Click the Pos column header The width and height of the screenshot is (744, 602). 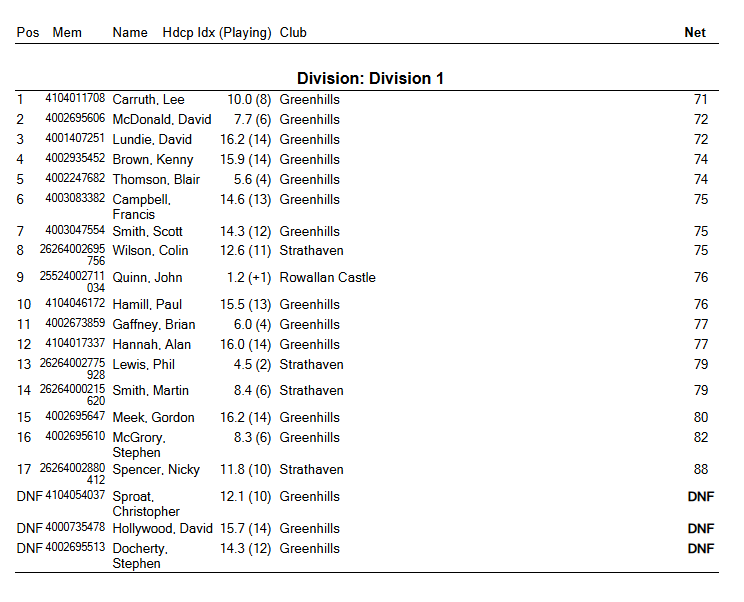[x=28, y=32]
